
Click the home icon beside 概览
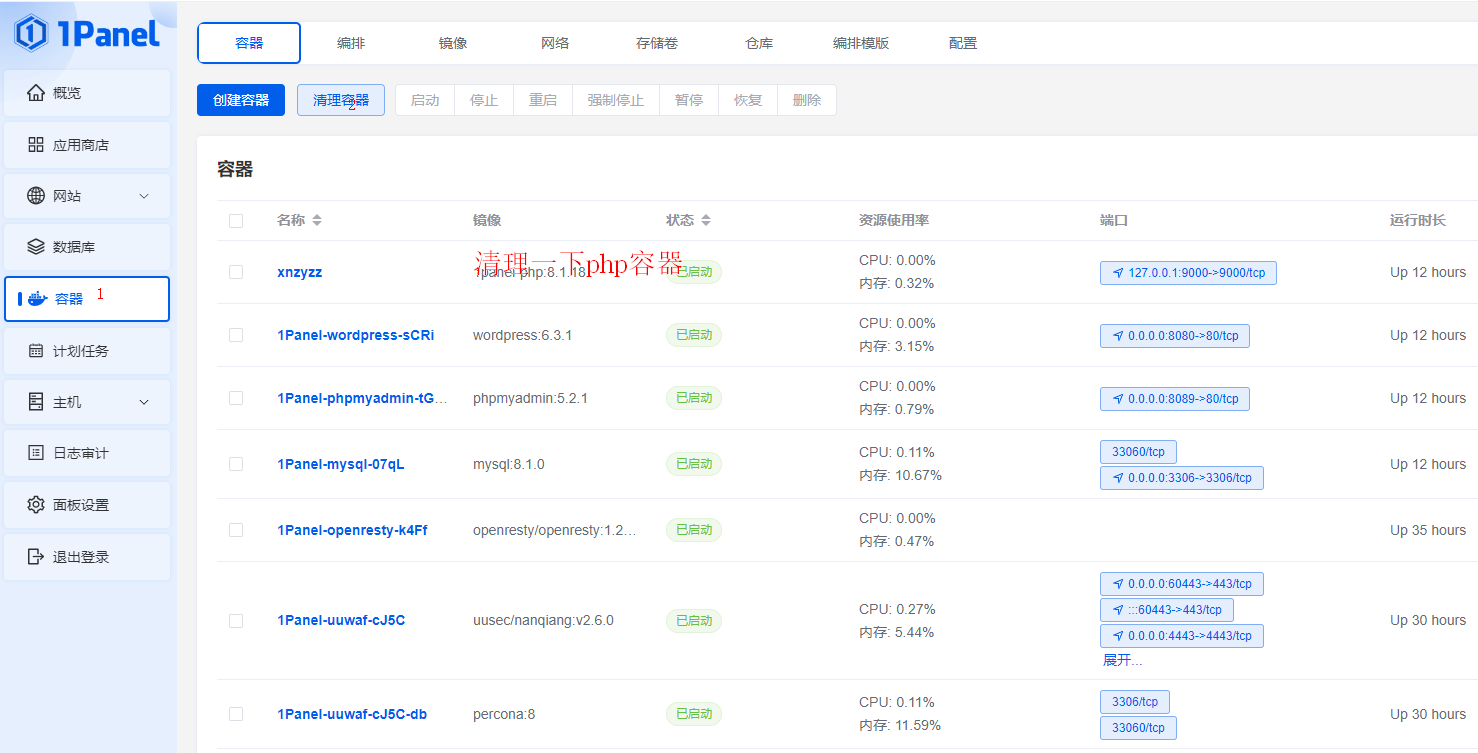coord(36,93)
